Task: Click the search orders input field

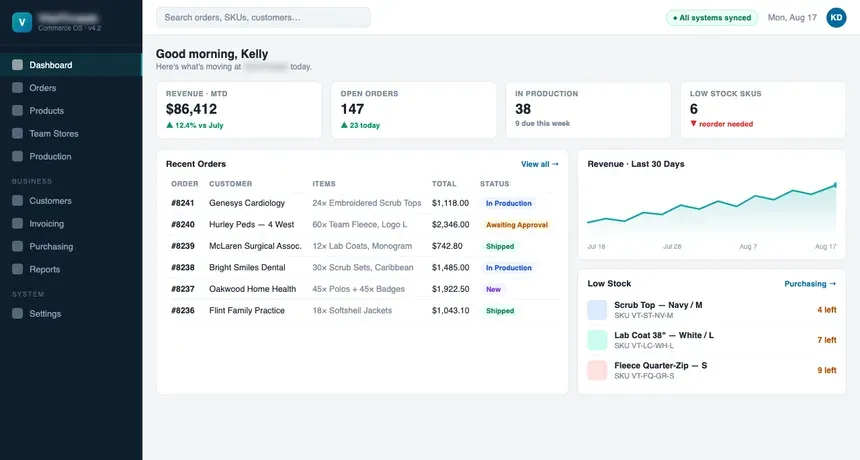Action: (263, 18)
